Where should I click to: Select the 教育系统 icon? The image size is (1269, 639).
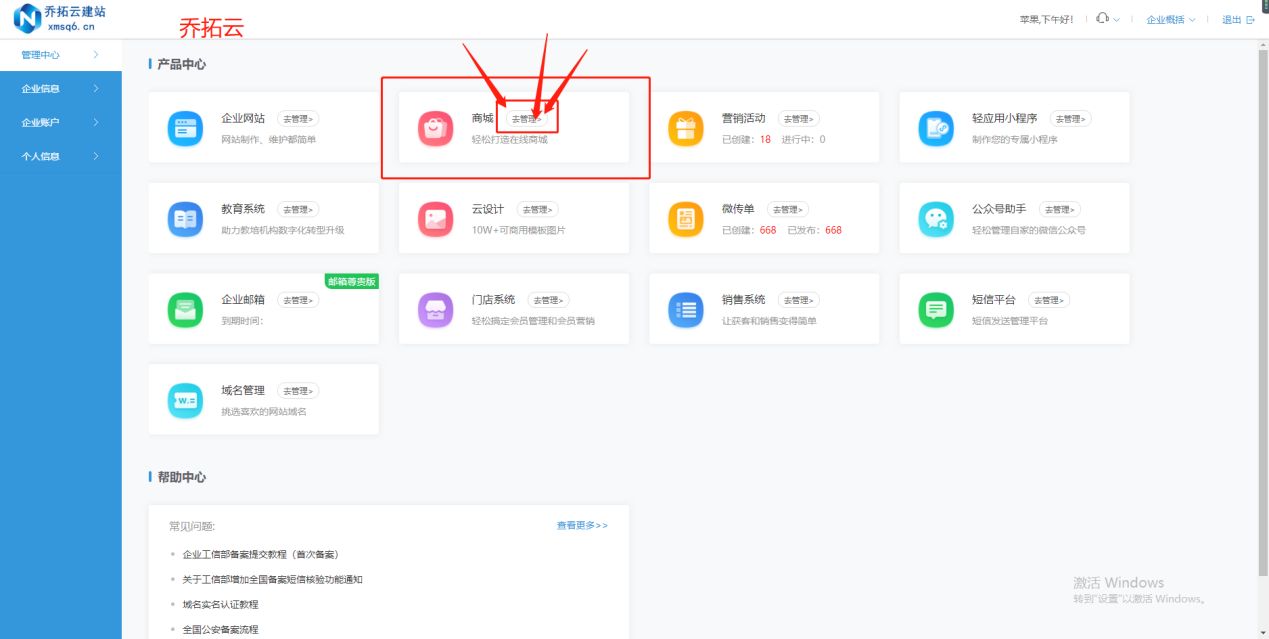click(184, 218)
